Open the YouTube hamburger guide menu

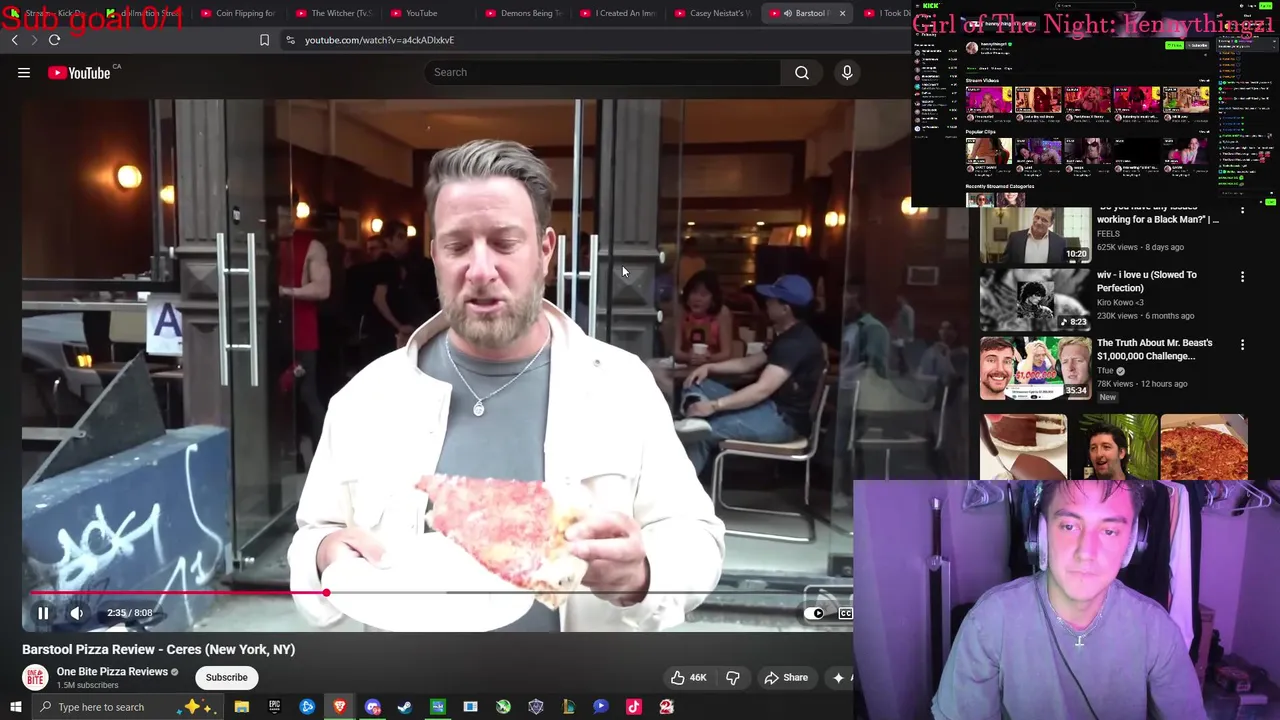click(x=24, y=72)
